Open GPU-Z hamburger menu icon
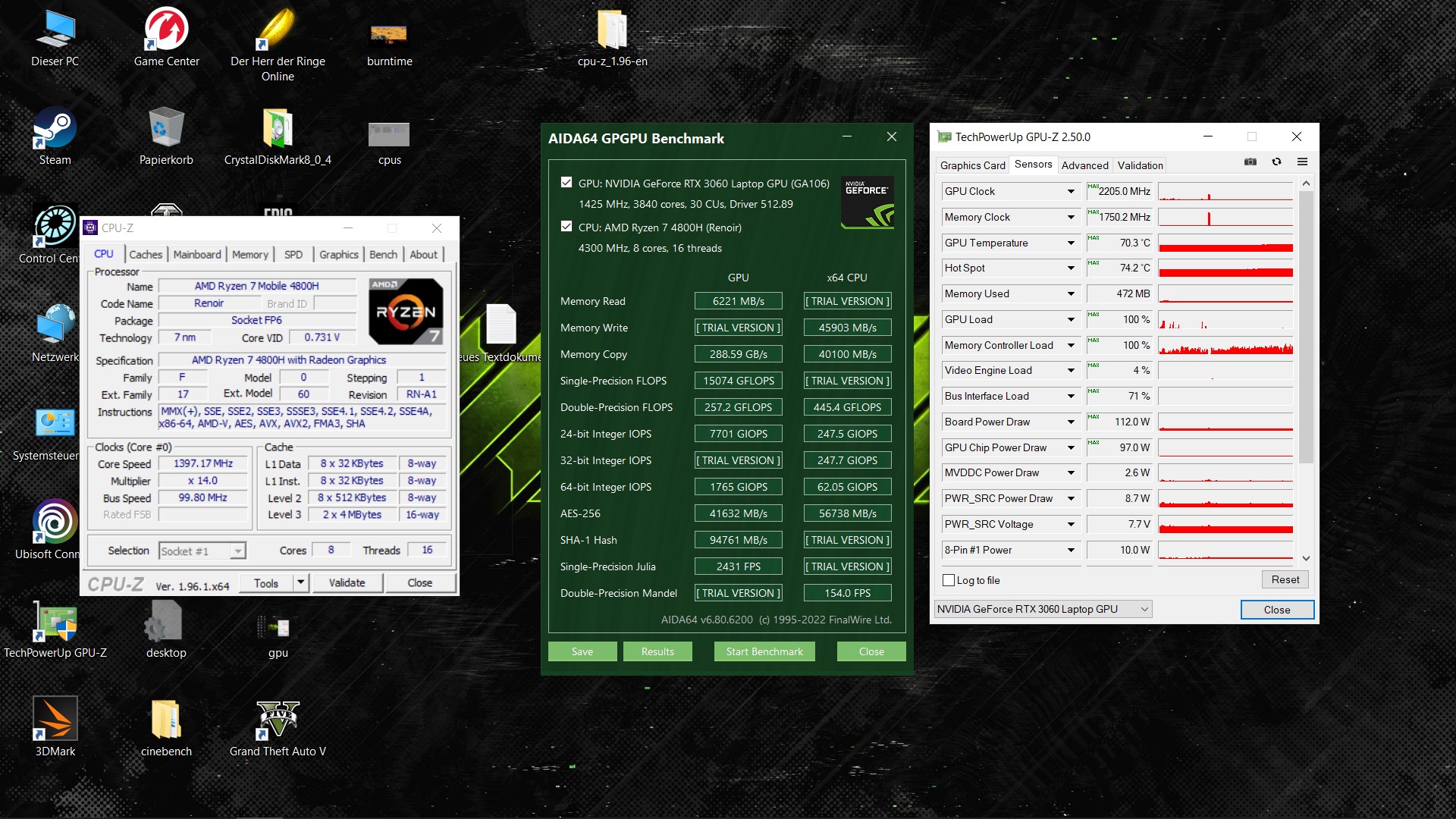 (x=1302, y=162)
